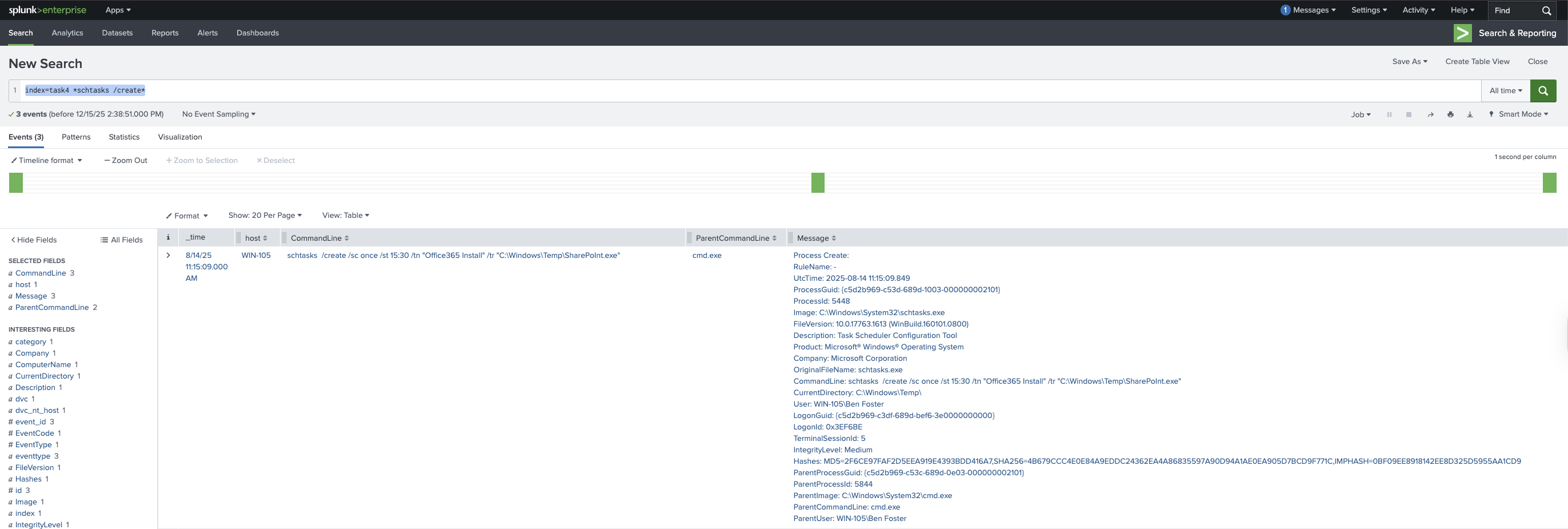This screenshot has height=529, width=1568.
Task: Export the search results
Action: [x=1470, y=114]
